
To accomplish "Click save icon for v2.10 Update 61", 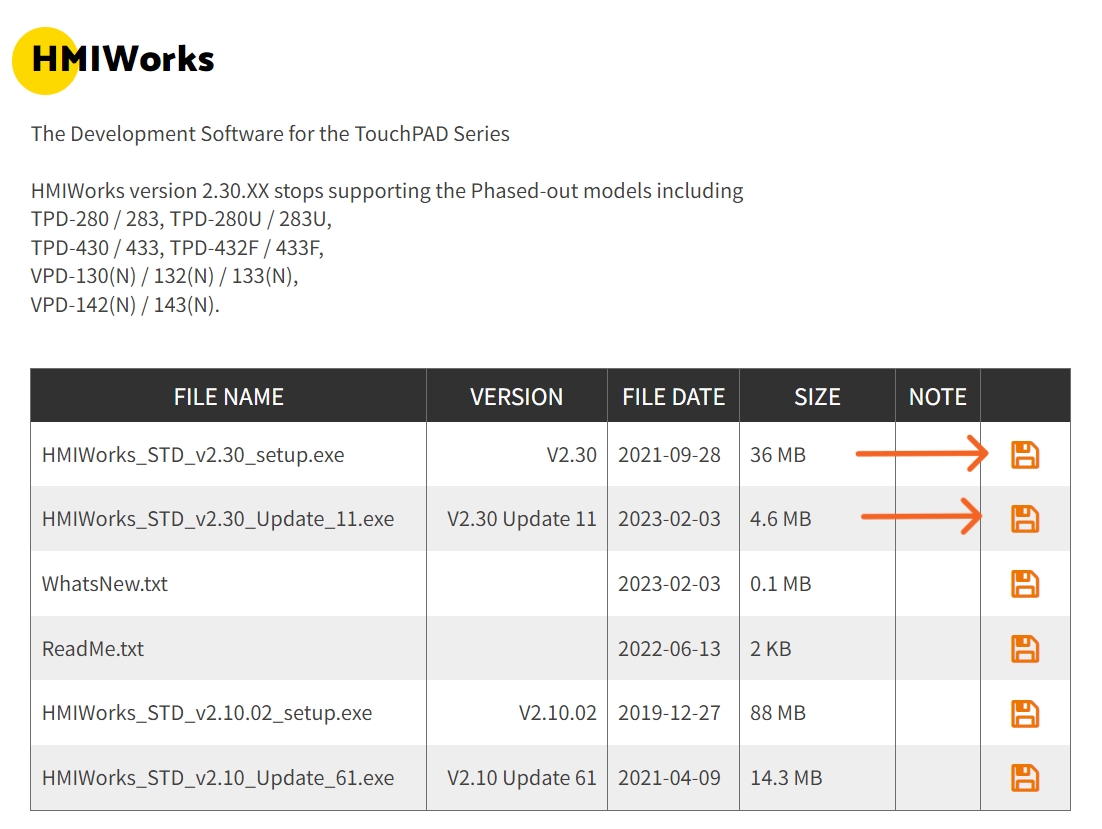I will click(x=1025, y=778).
